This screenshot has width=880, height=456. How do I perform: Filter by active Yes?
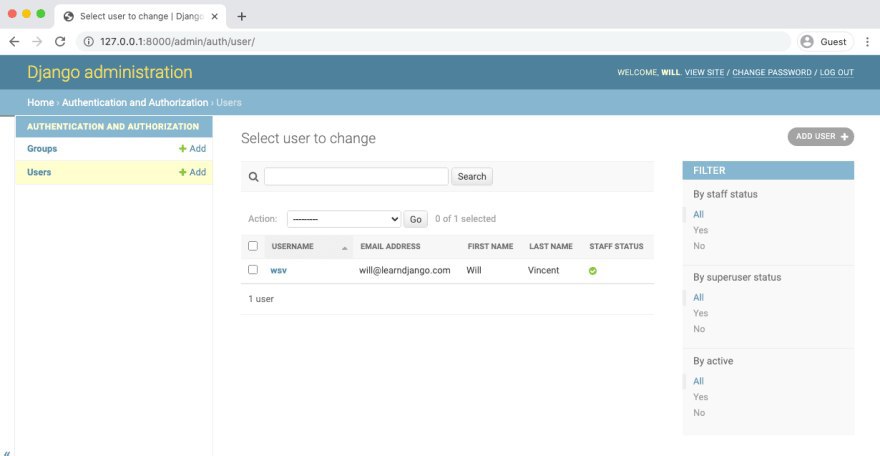pyautogui.click(x=700, y=397)
